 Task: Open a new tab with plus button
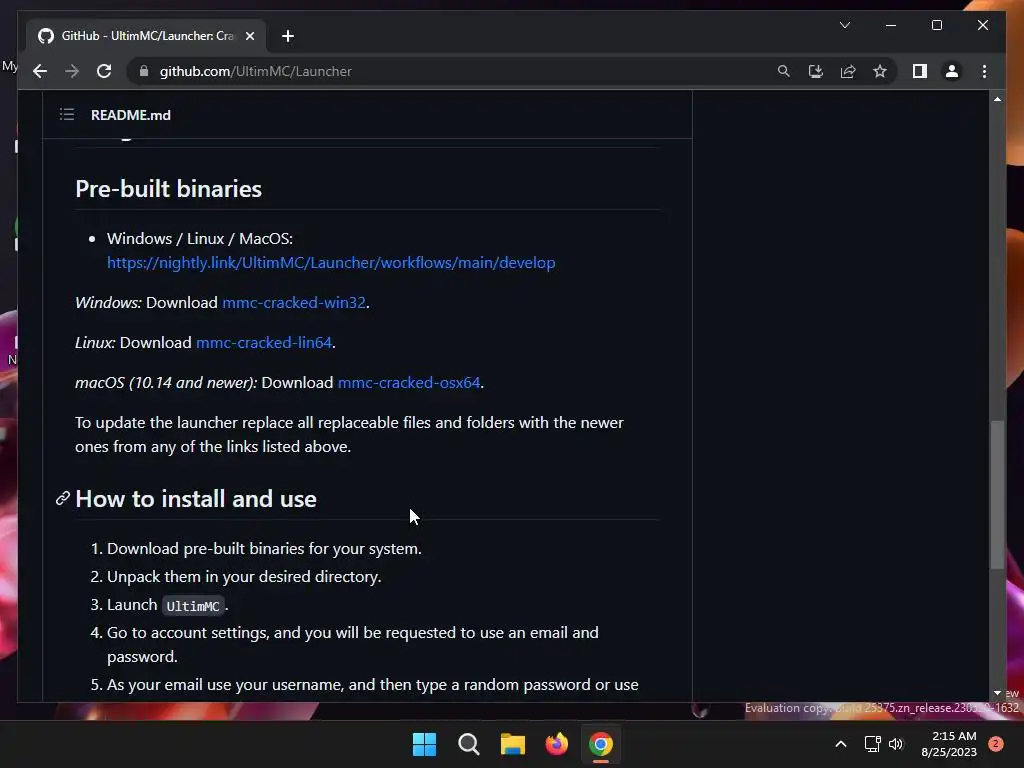pyautogui.click(x=287, y=36)
